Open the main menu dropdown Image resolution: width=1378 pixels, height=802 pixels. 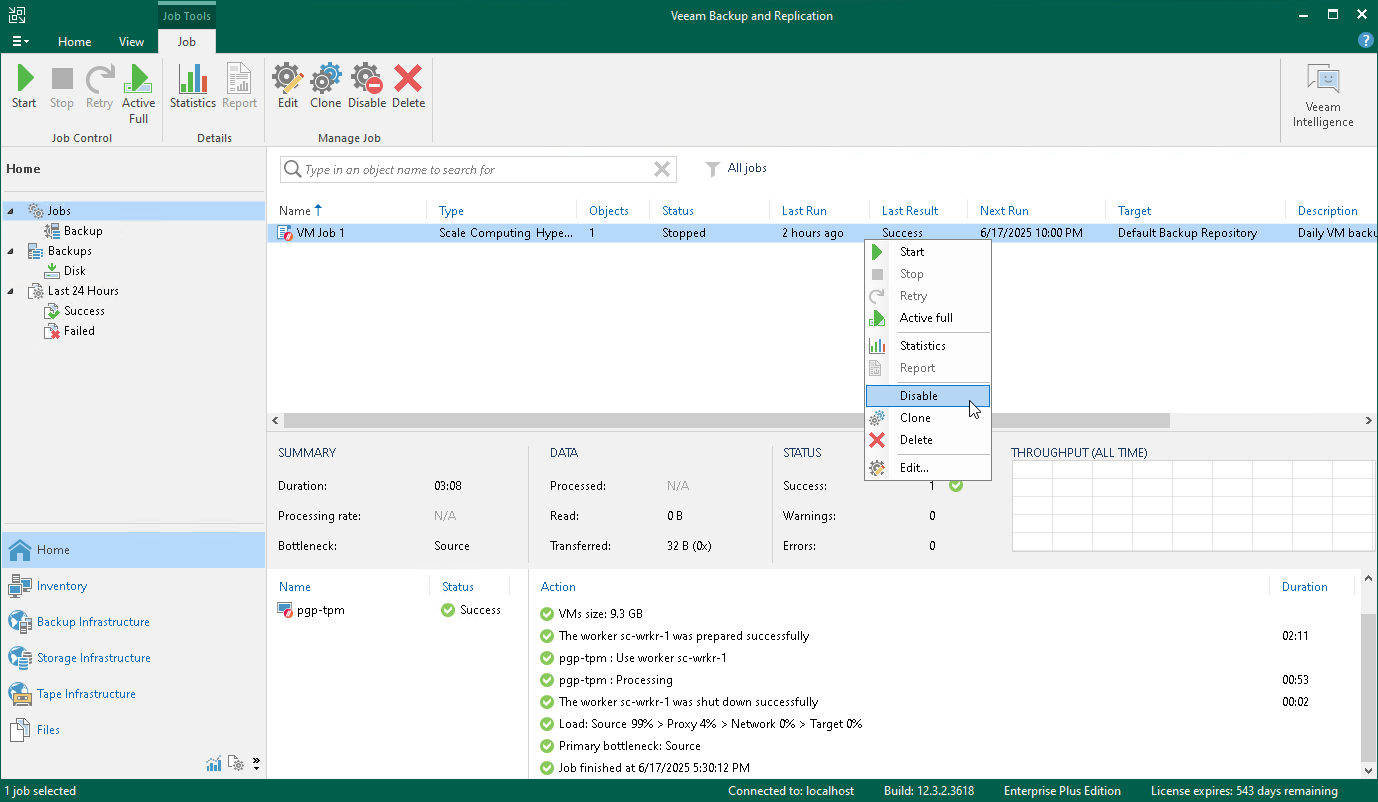click(20, 41)
